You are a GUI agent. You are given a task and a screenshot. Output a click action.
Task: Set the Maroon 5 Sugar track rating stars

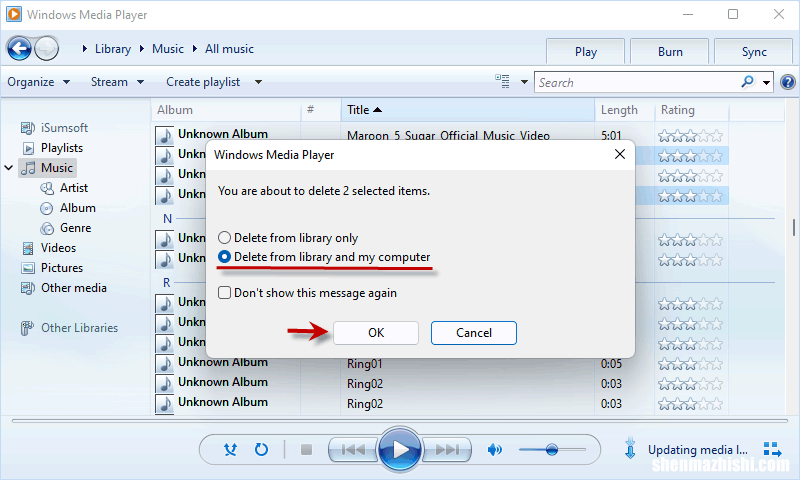pos(690,136)
